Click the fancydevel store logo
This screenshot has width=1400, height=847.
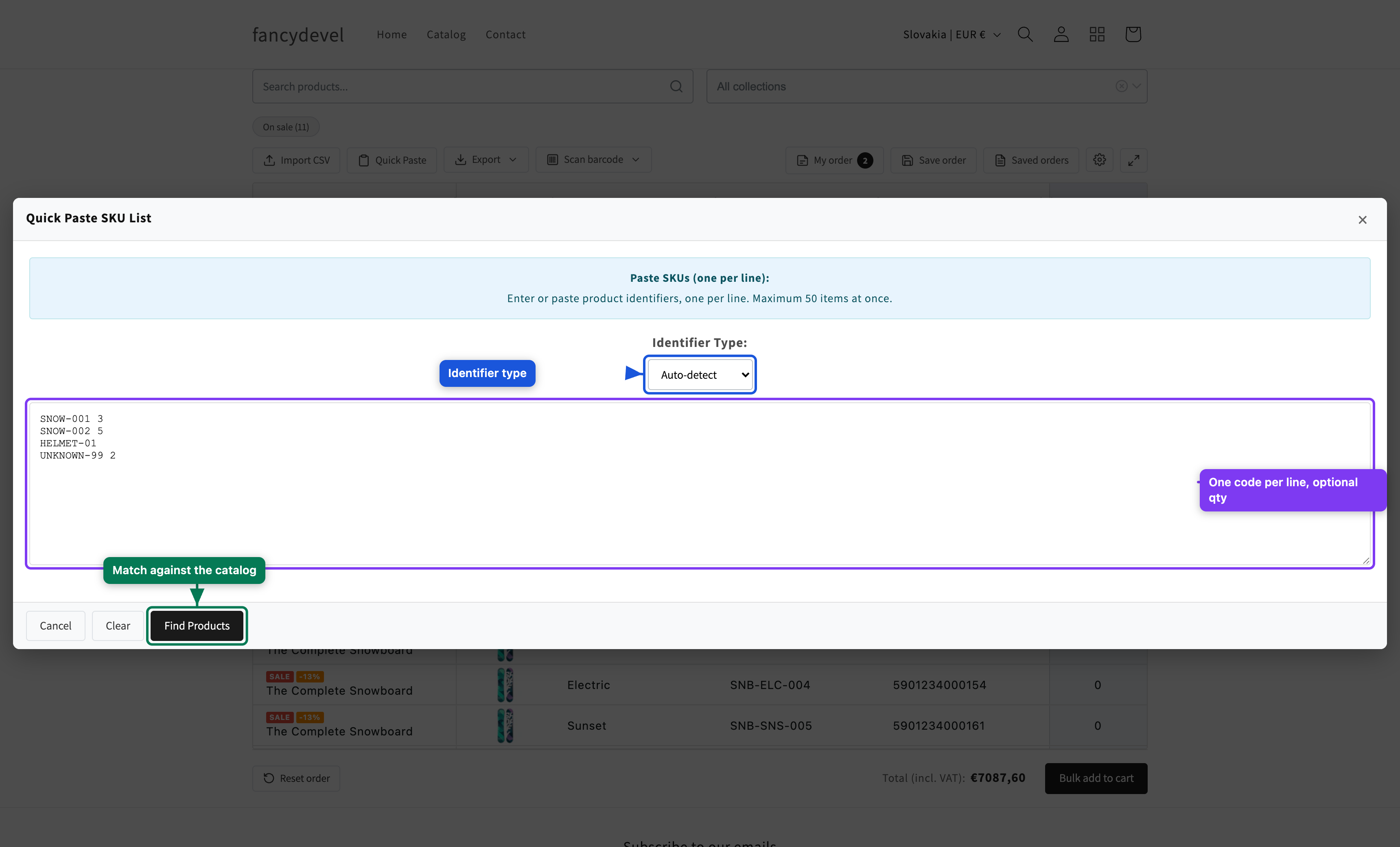[x=298, y=35]
